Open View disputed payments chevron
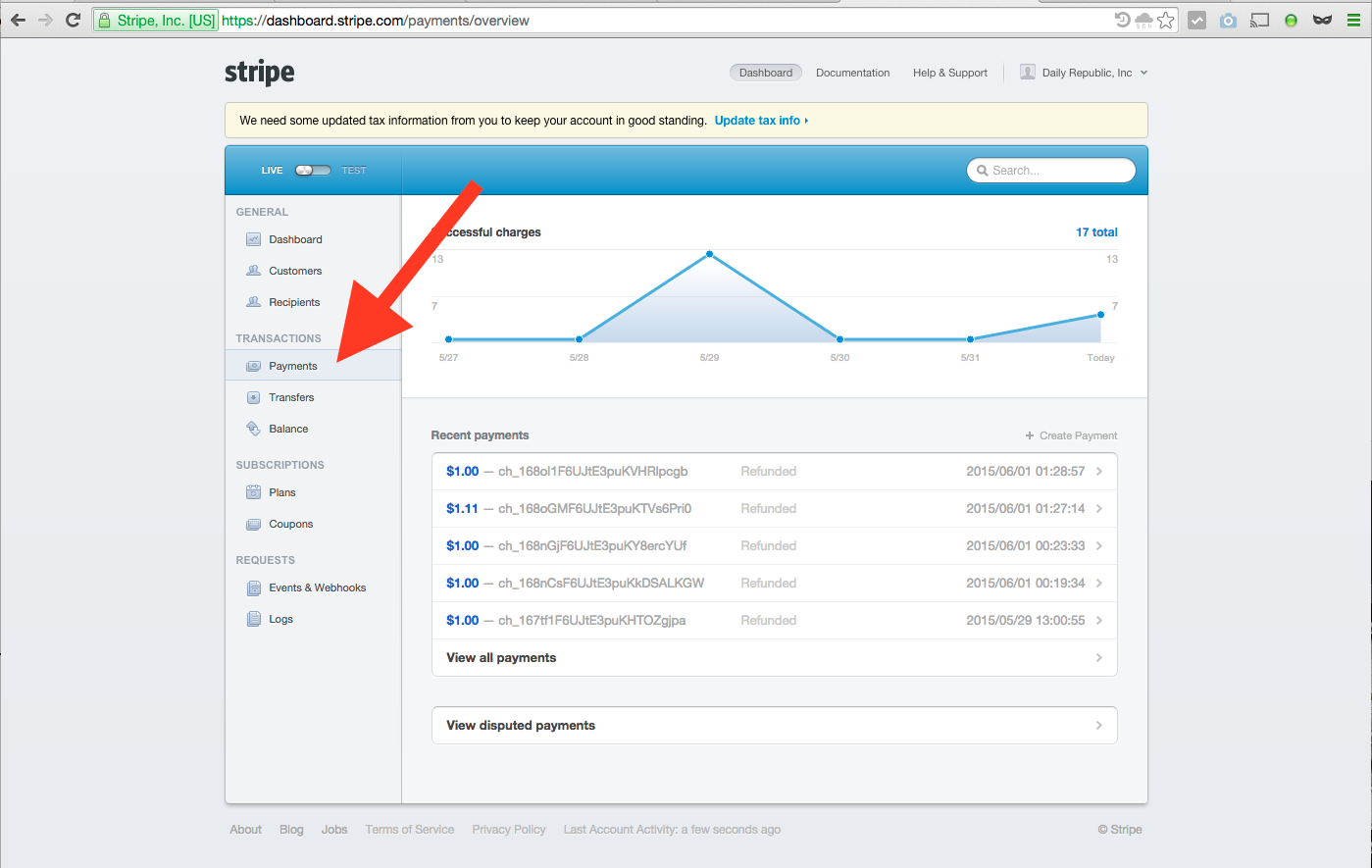Screen dimensions: 1372x868 point(1098,726)
